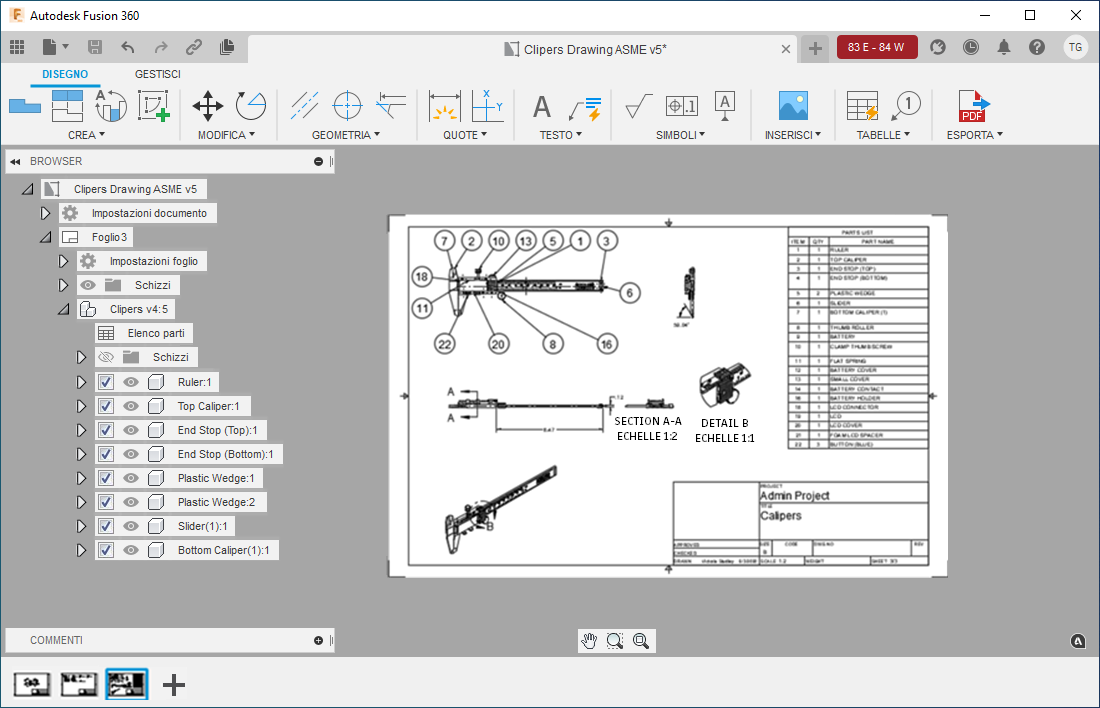Open the SIMBOLI menu
1100x708 pixels.
(680, 135)
